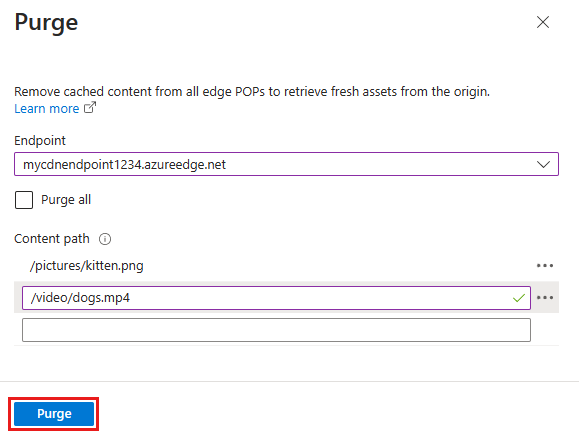Show the Content path info tooltip icon
This screenshot has height=442, width=579.
(x=105, y=239)
